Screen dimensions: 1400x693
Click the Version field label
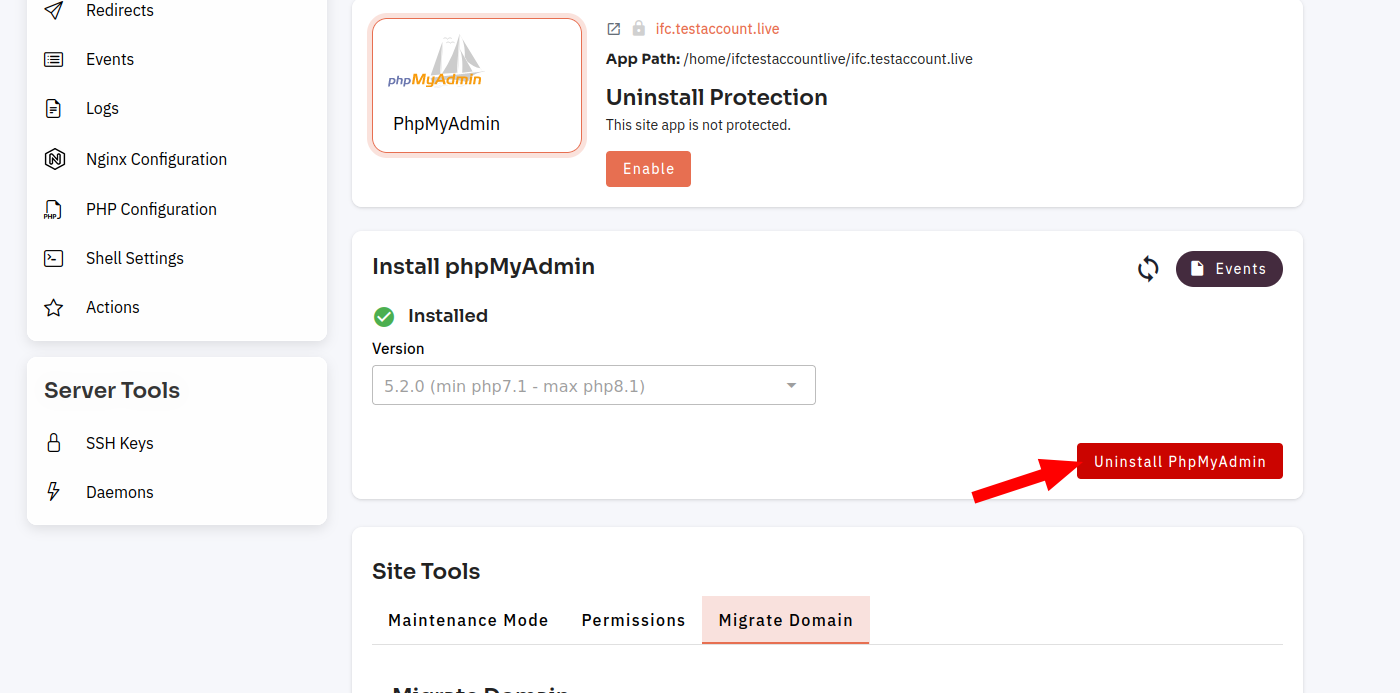pos(398,349)
